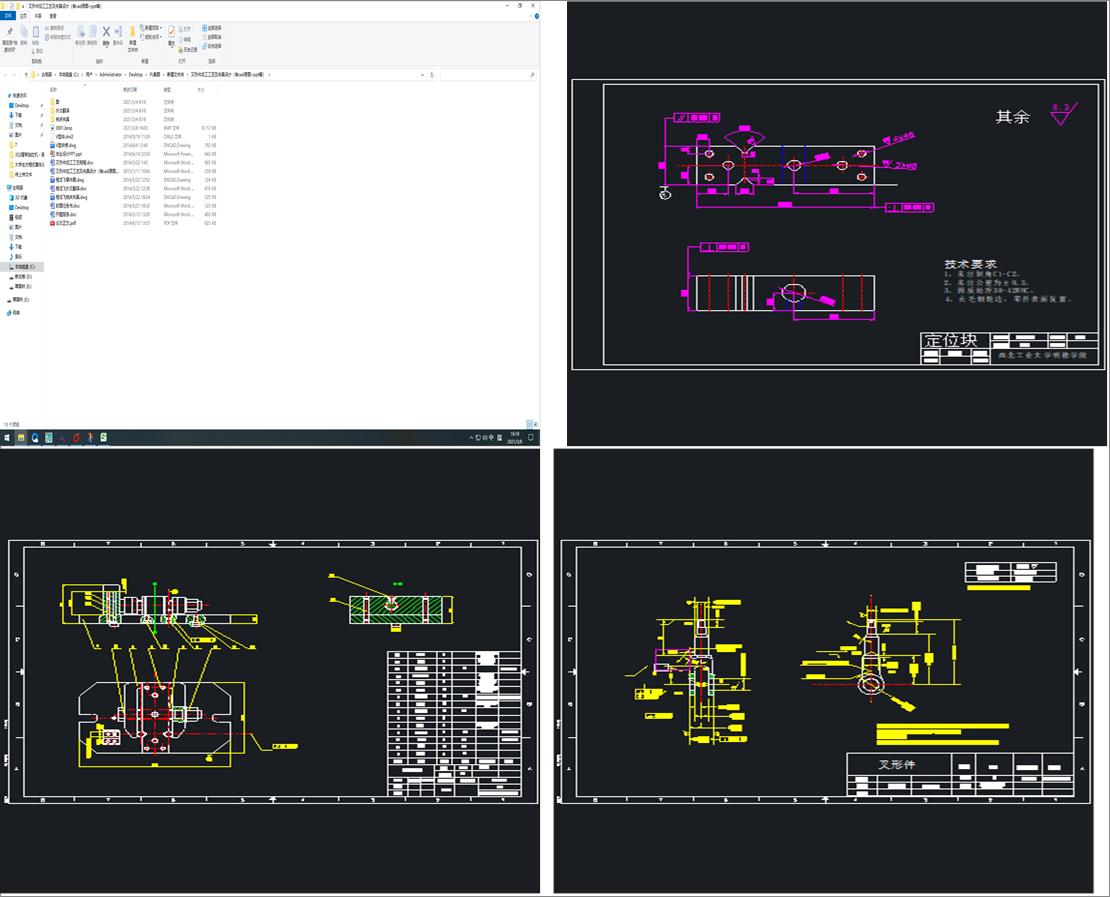
Task: Click the search box right of address bar
Action: [x=485, y=75]
